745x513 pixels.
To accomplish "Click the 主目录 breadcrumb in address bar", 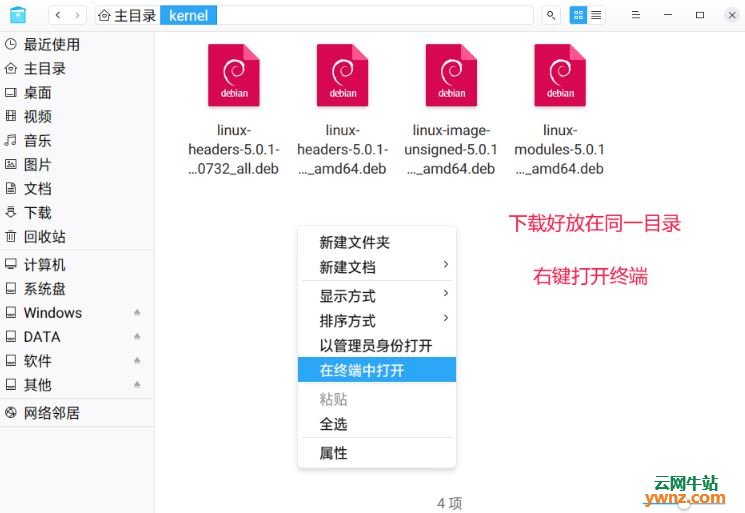I will point(127,15).
